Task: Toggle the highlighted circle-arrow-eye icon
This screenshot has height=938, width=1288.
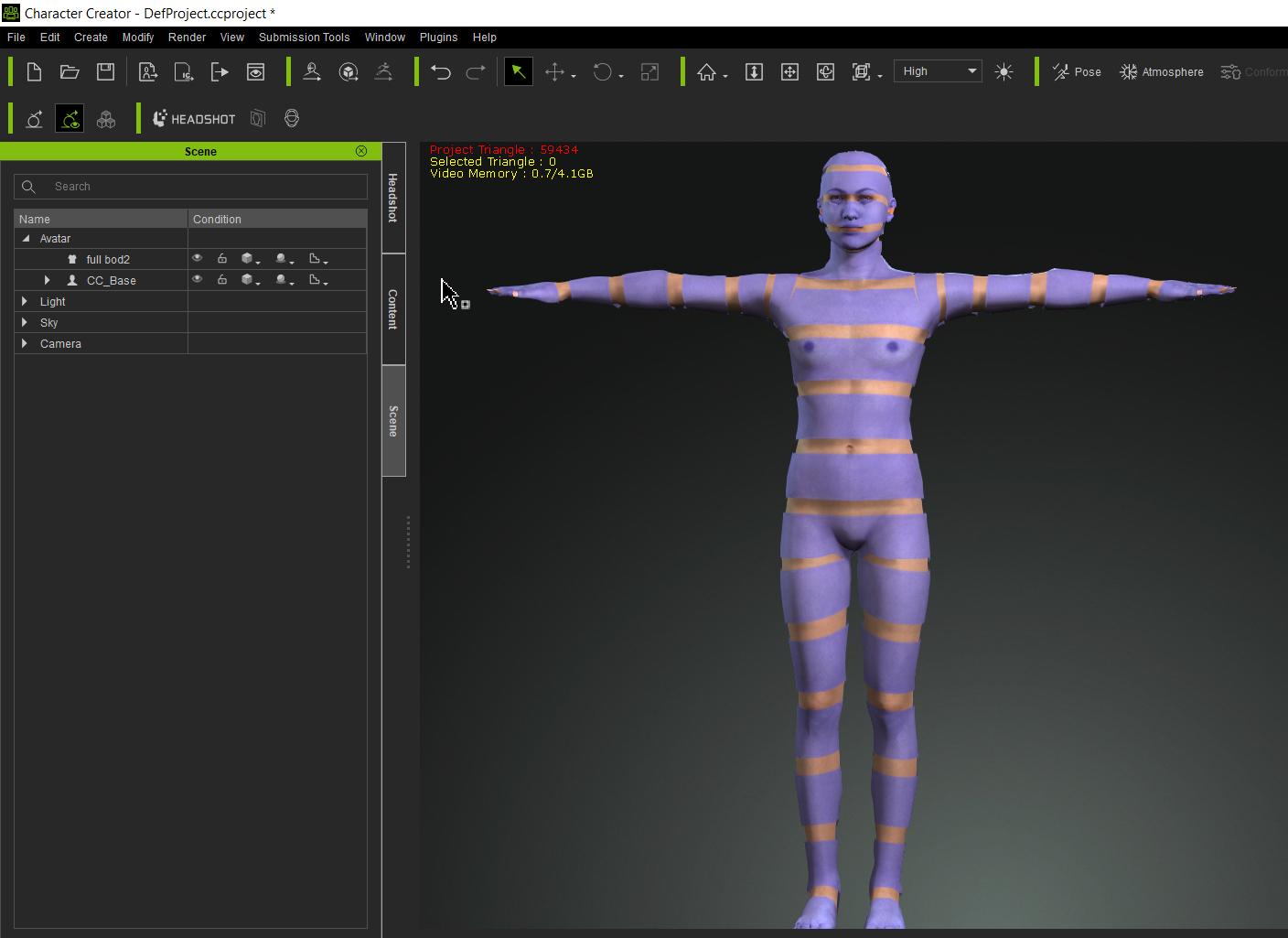Action: pyautogui.click(x=70, y=118)
